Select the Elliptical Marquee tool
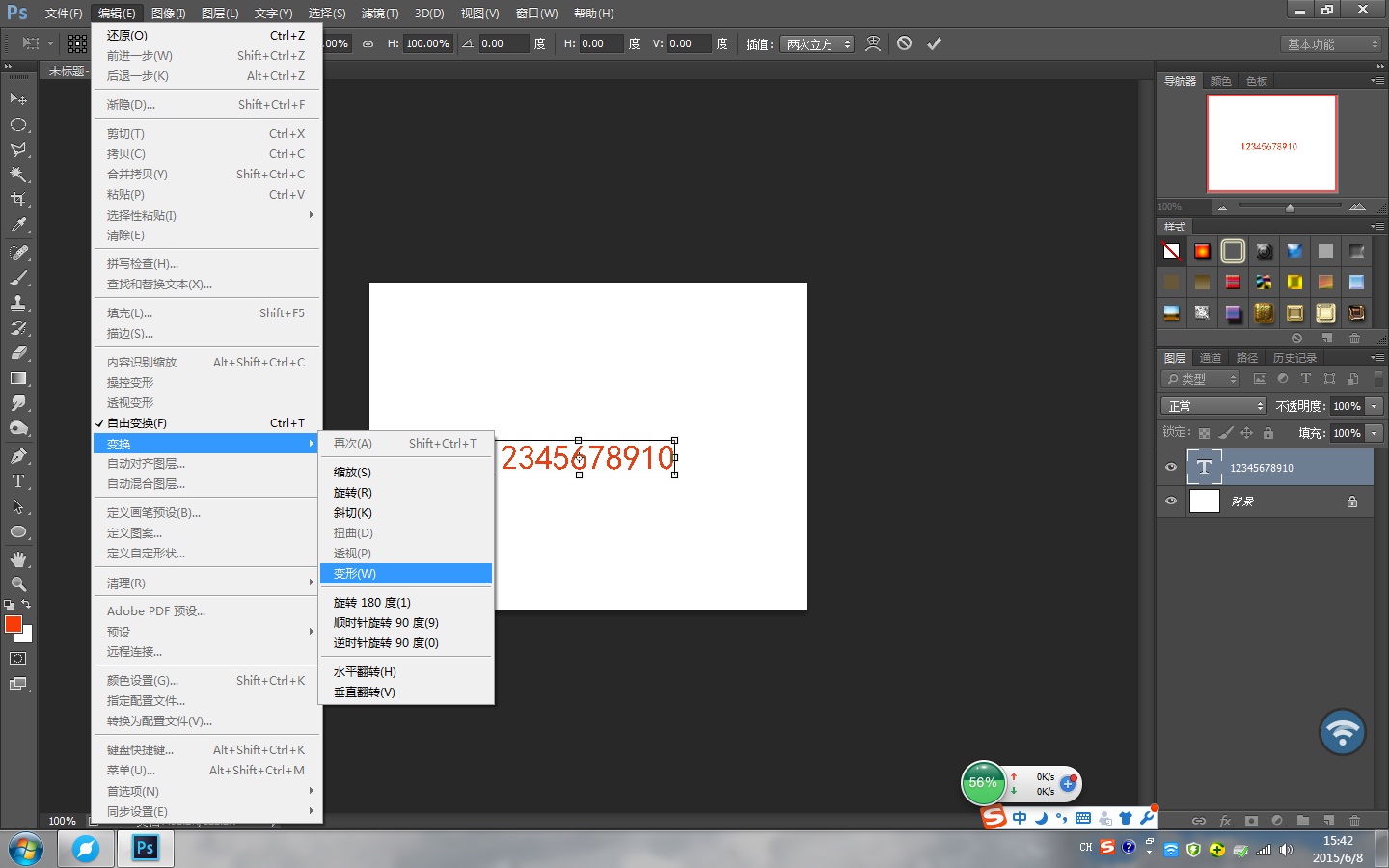Screen dimensions: 1389x868 pos(18,124)
